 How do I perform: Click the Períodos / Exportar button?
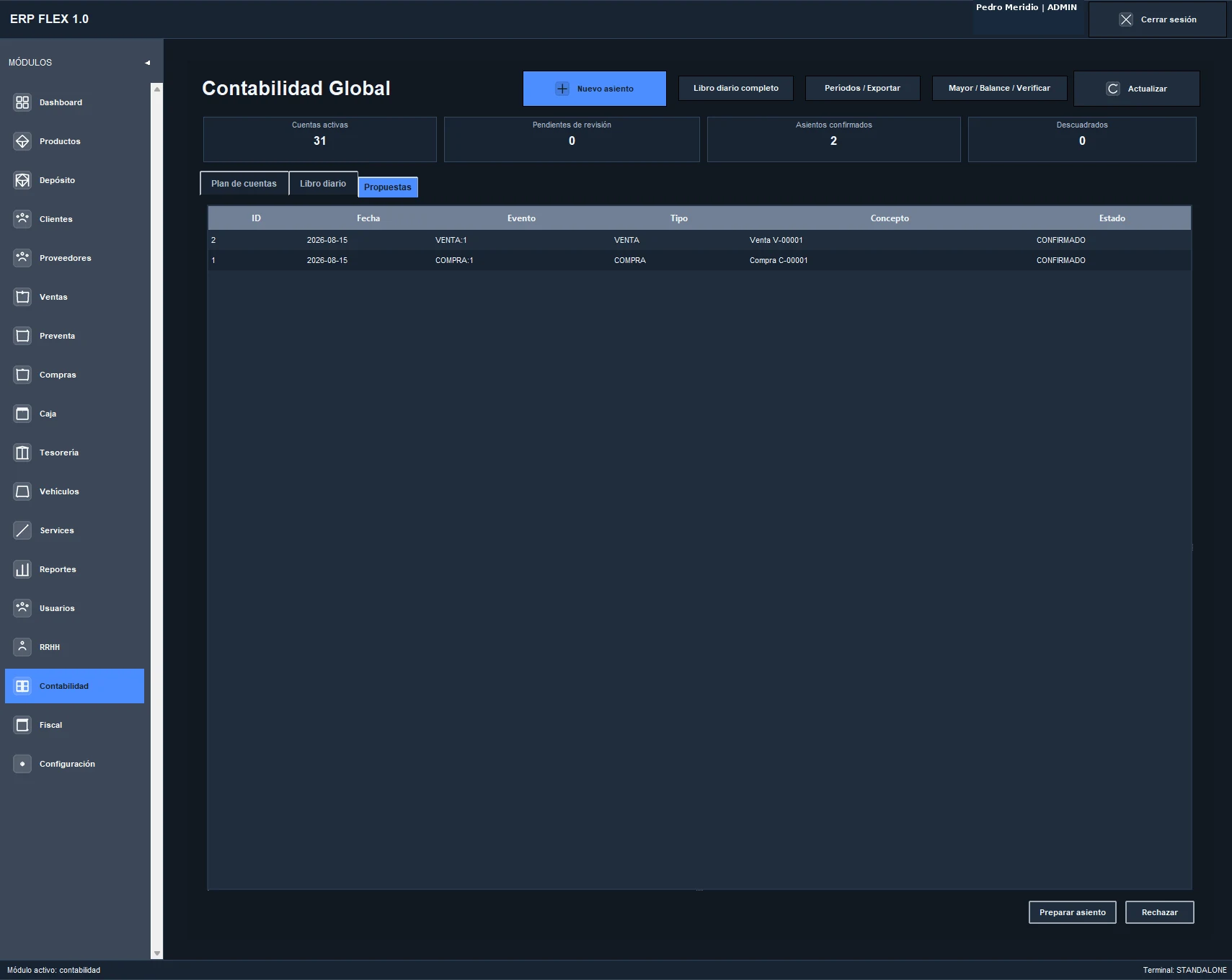(862, 88)
